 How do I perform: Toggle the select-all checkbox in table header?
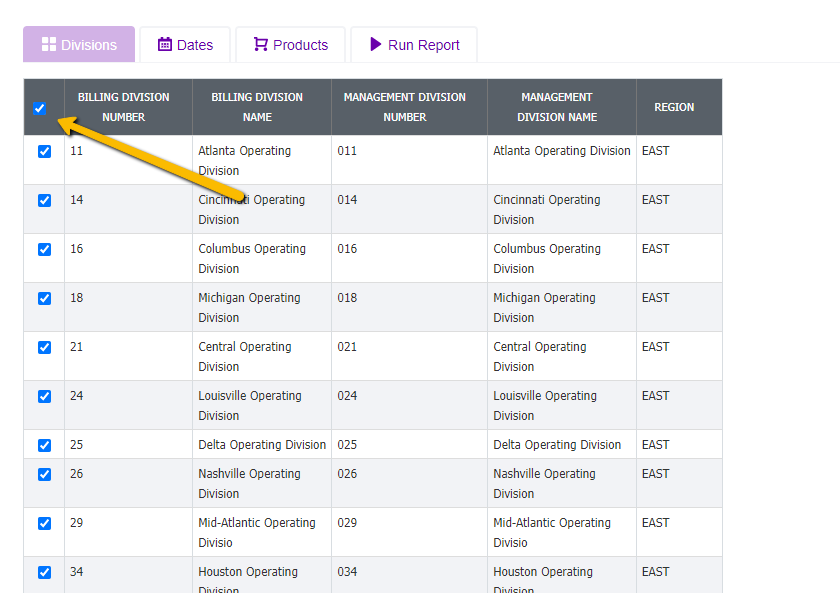pos(40,108)
